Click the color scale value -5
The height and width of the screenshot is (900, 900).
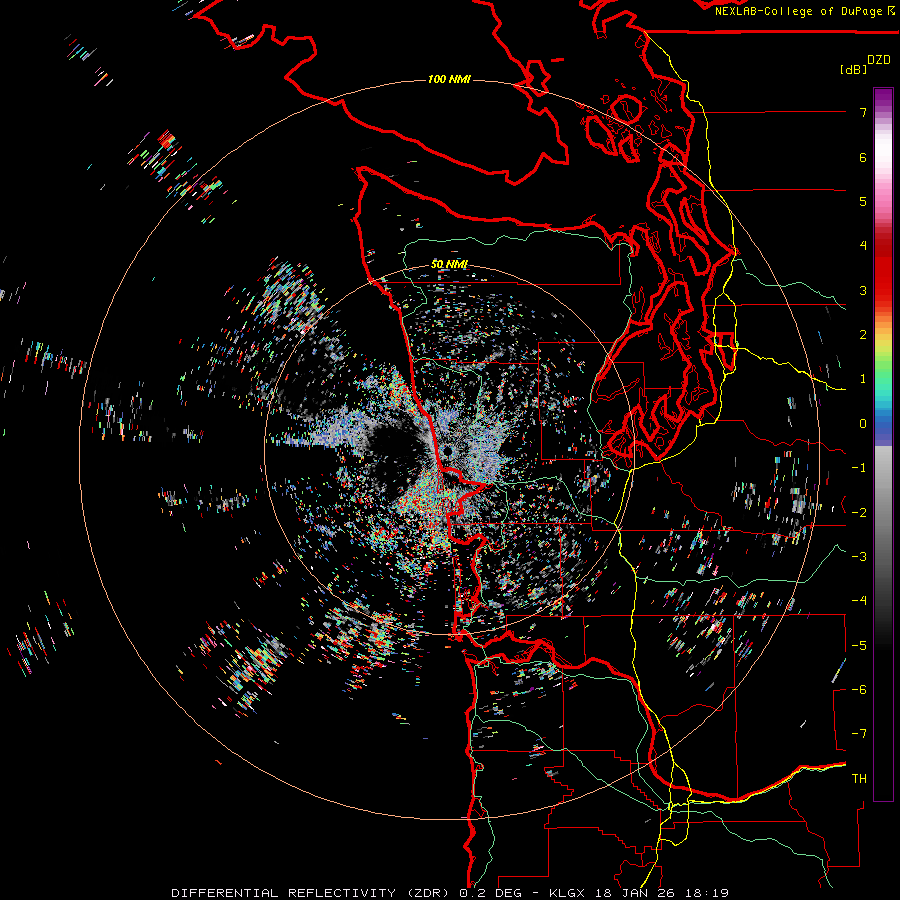(x=859, y=646)
